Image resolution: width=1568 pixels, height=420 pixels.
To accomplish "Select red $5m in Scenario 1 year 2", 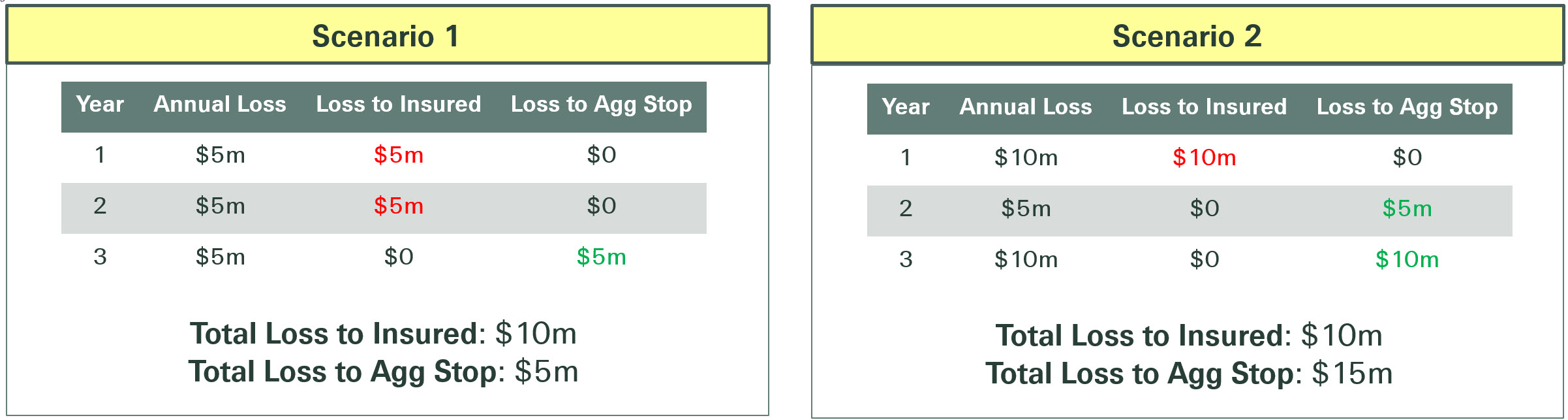I will (399, 206).
